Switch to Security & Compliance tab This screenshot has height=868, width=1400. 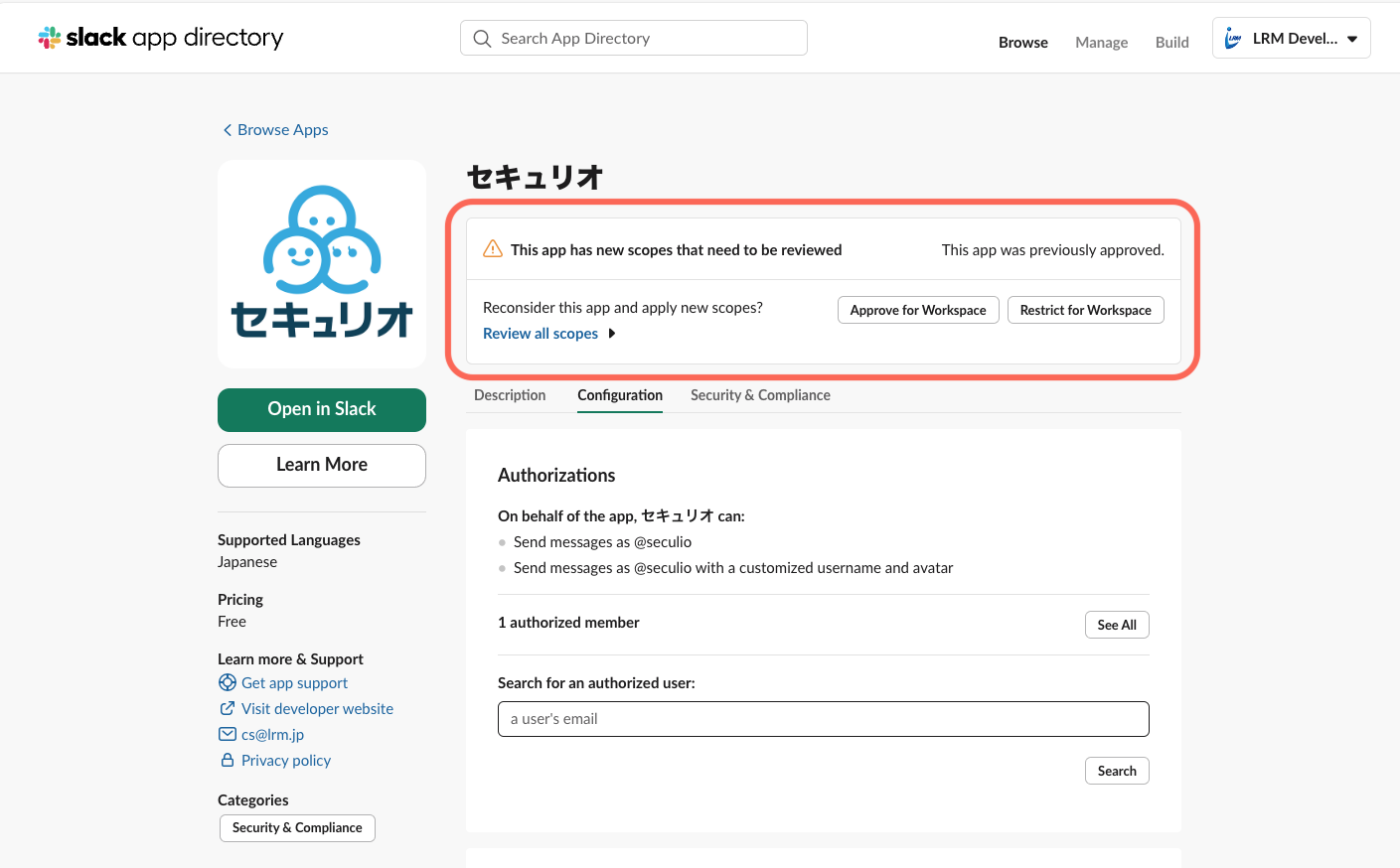(x=760, y=395)
